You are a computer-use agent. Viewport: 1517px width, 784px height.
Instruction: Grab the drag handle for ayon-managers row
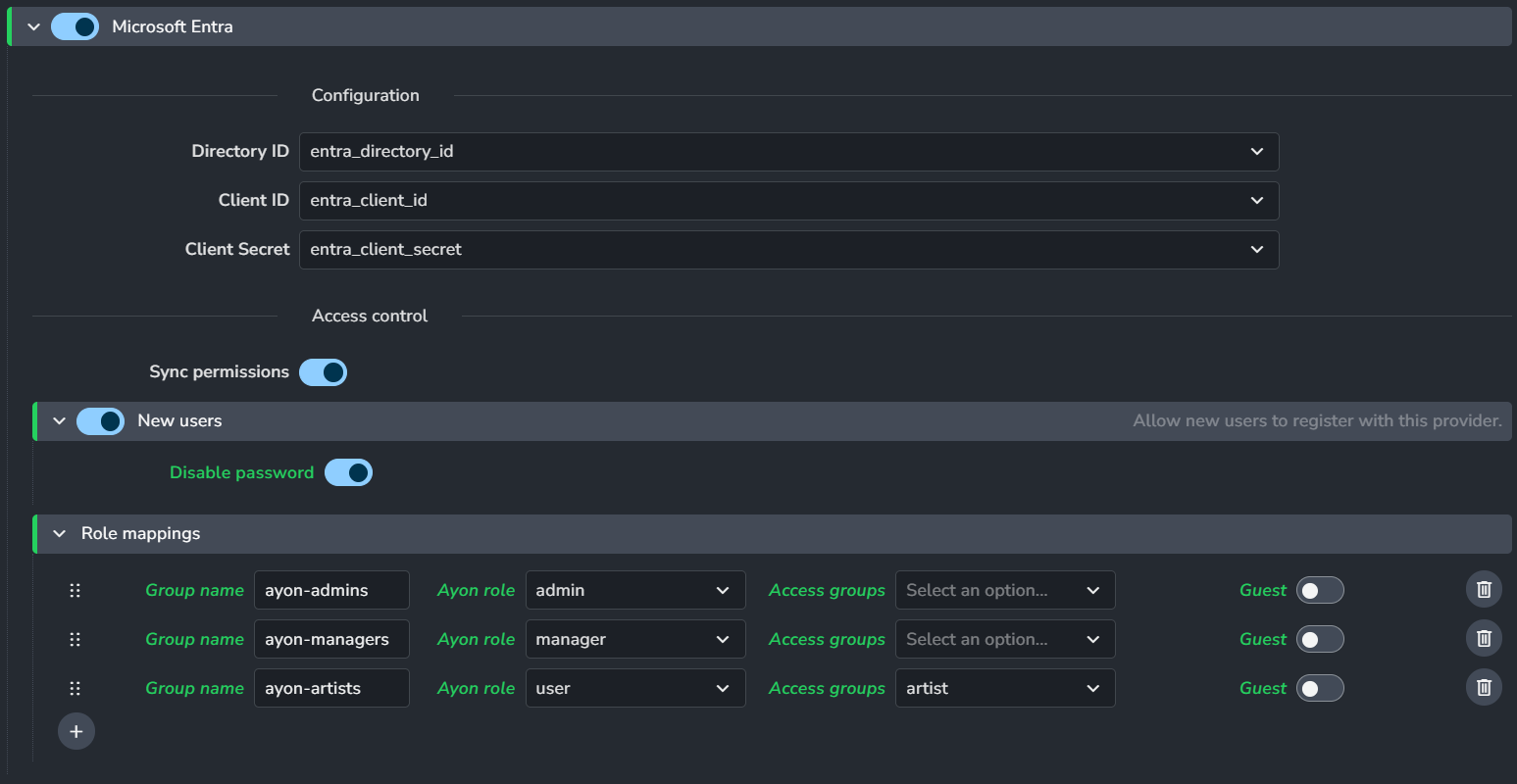[75, 639]
